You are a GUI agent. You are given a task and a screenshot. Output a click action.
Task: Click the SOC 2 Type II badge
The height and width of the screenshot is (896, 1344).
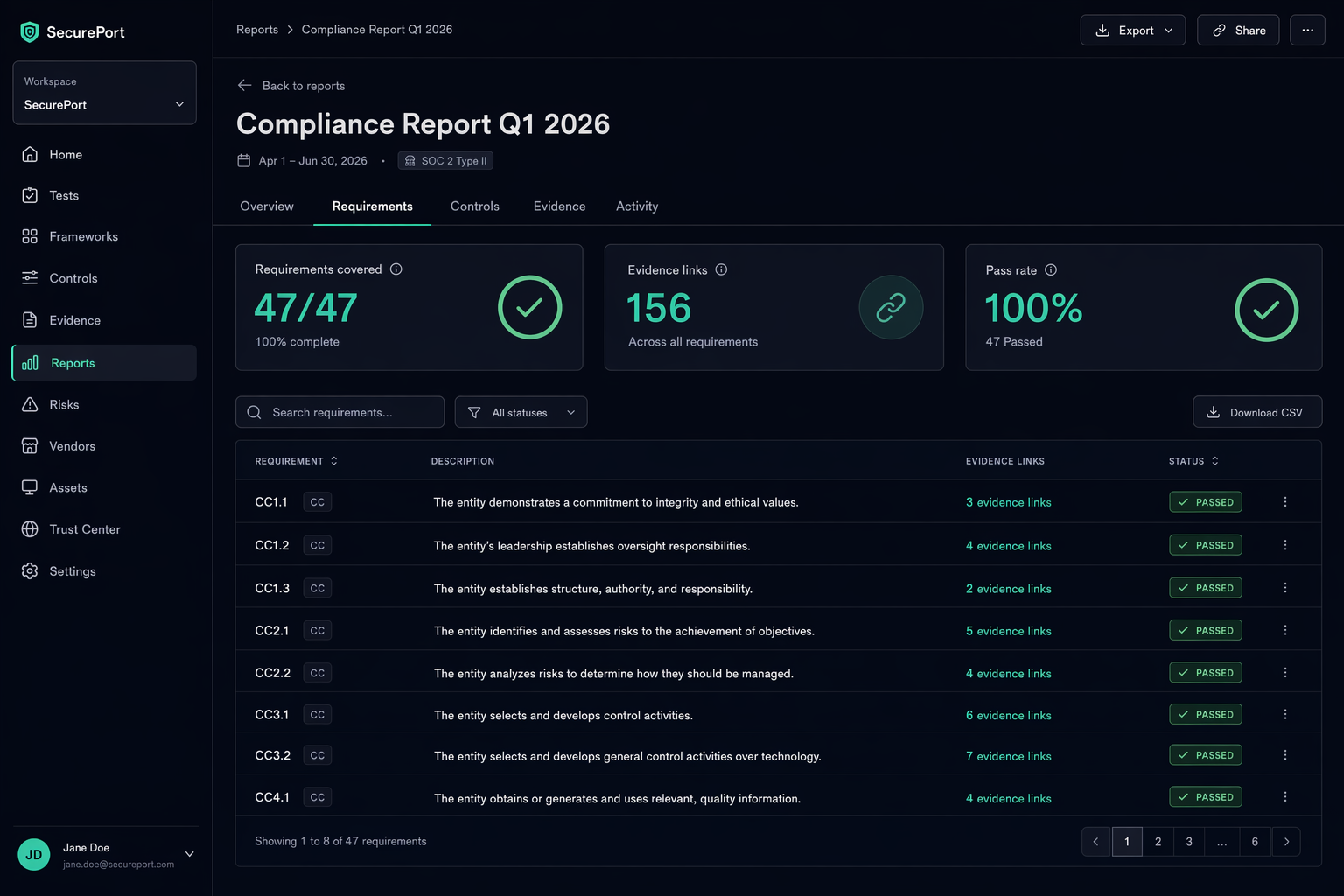point(445,161)
